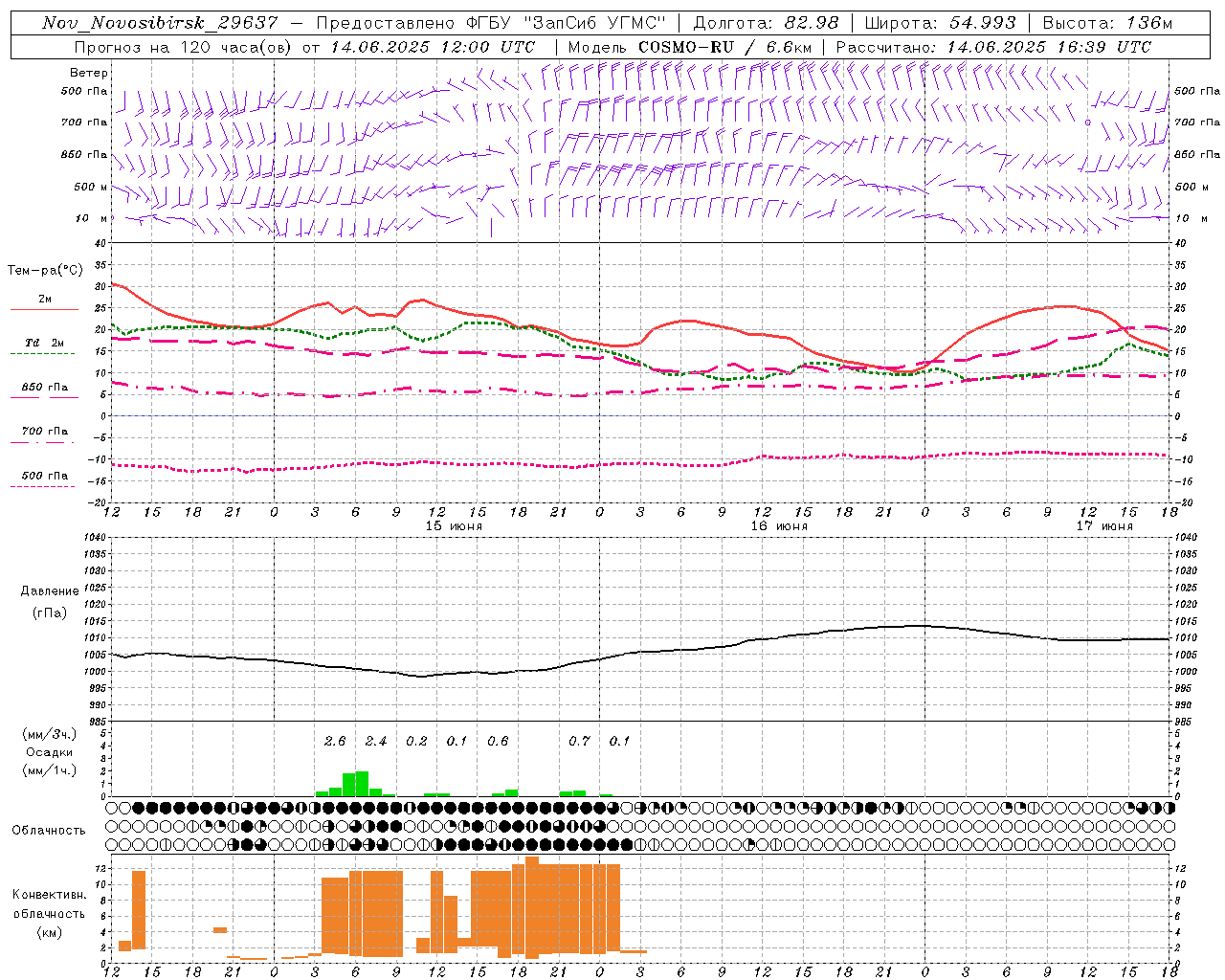Click the 0.6 precipitation total value

pyautogui.click(x=498, y=741)
